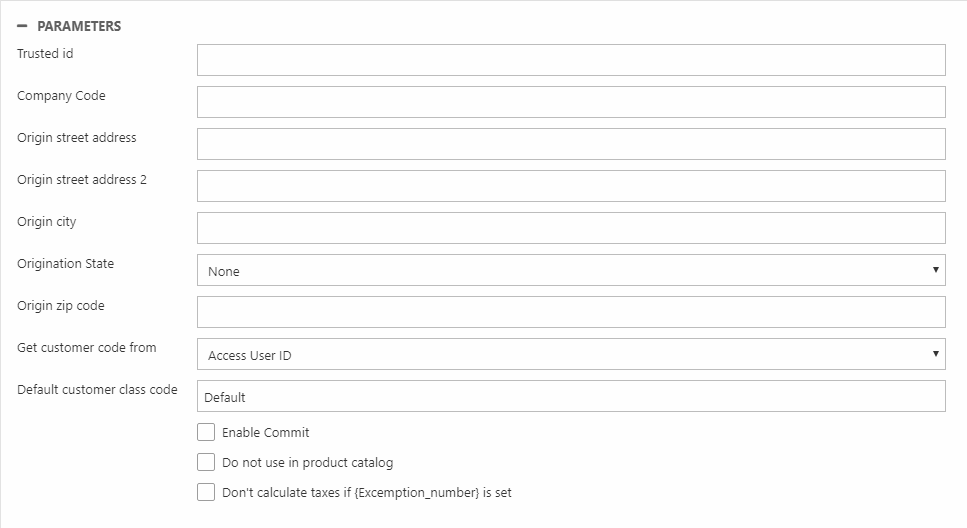
Task: Click the Do not use in product catalog label
Action: (x=307, y=463)
